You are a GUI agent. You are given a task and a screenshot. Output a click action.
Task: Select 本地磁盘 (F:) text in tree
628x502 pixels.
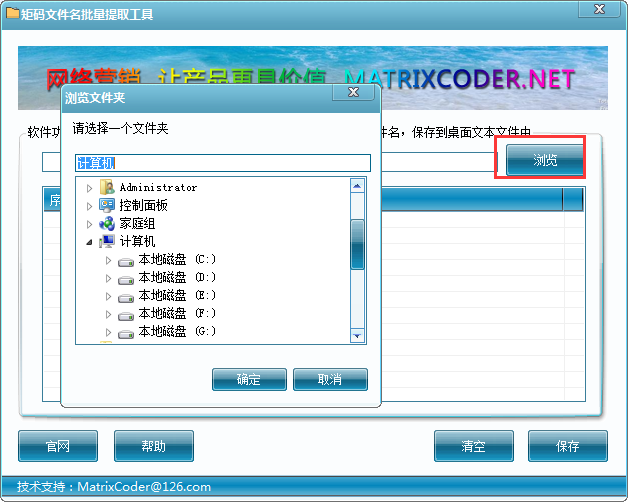click(177, 313)
